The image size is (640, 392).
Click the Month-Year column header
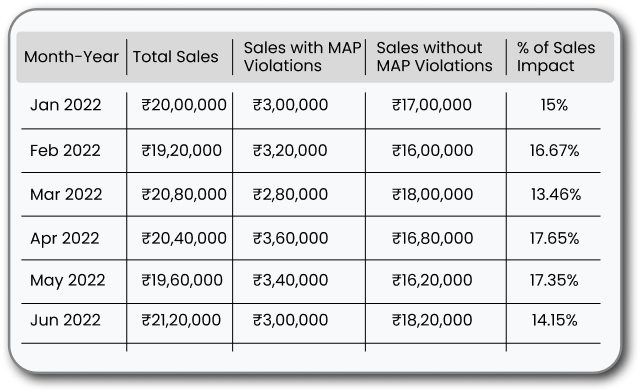71,57
